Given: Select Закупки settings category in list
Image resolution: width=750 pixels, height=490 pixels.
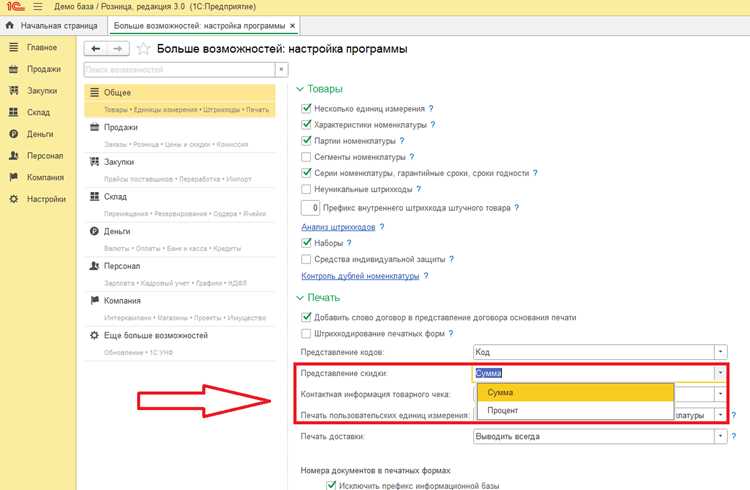Looking at the screenshot, I should click(180, 170).
